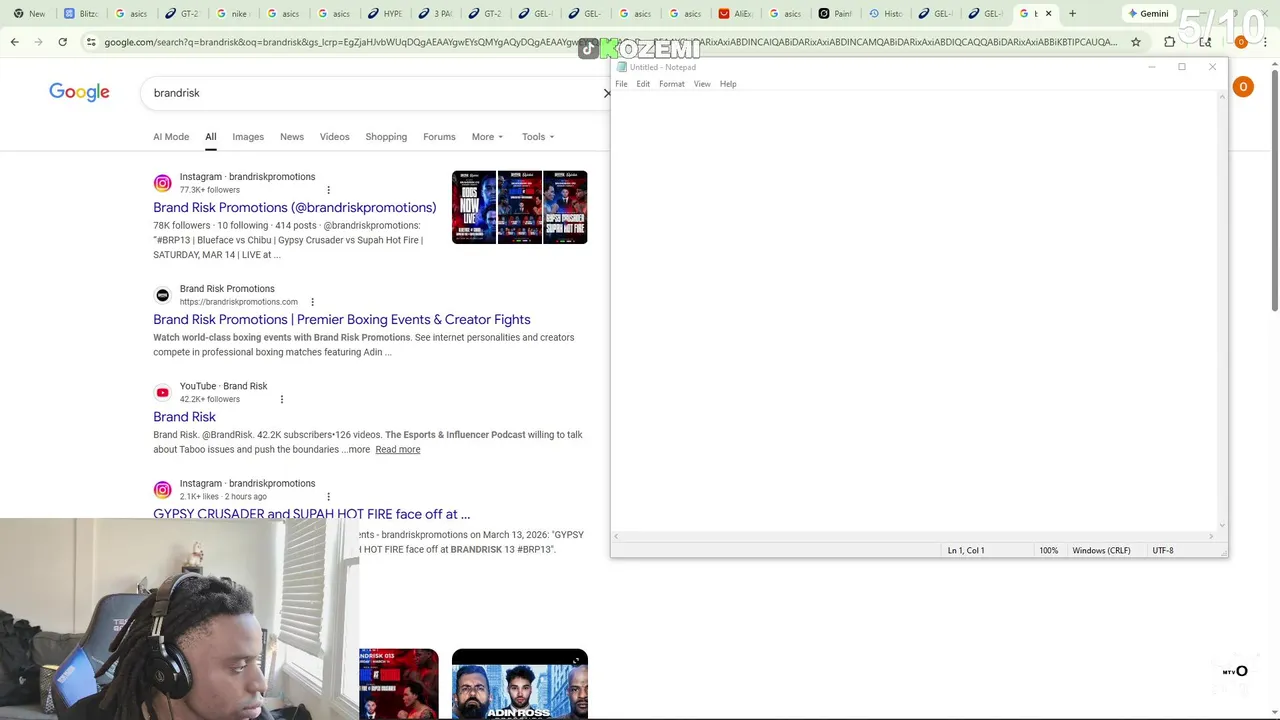
Task: Click the Brand Risk Promotions site favicon
Action: [x=162, y=295]
